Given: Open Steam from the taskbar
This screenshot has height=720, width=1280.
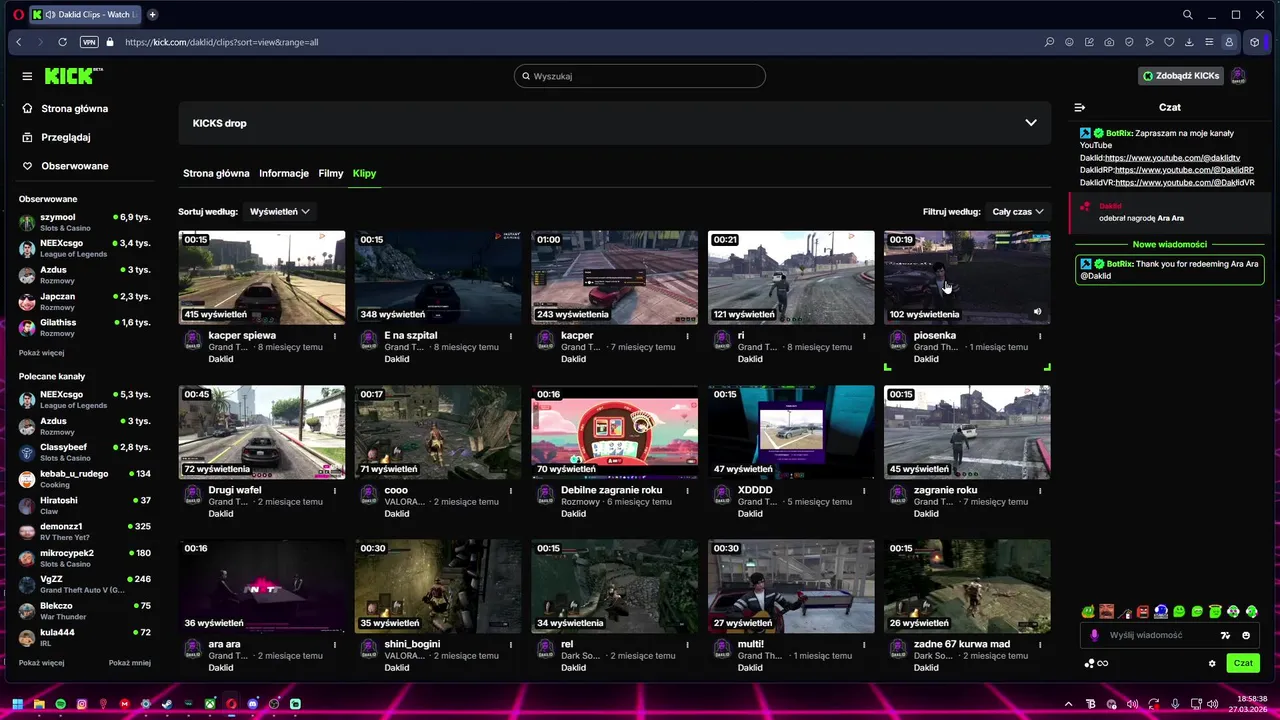Looking at the screenshot, I should click(167, 704).
